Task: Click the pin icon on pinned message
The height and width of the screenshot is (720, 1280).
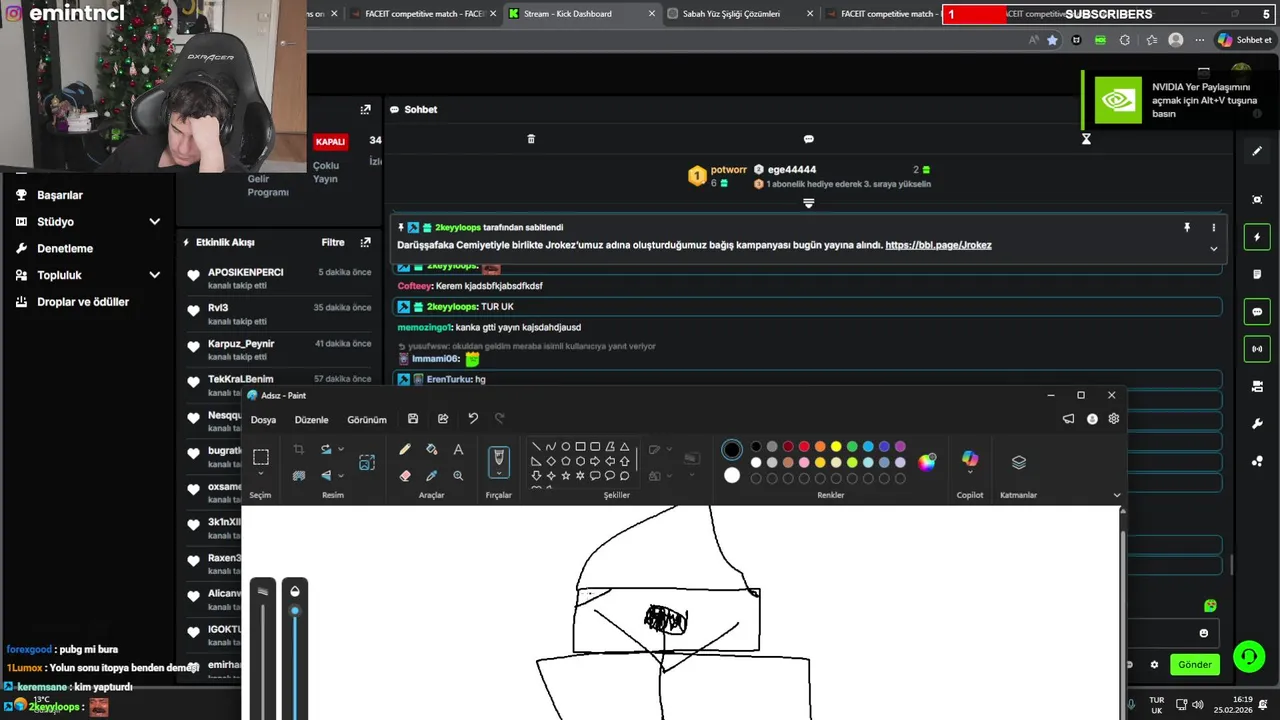Action: [1187, 228]
